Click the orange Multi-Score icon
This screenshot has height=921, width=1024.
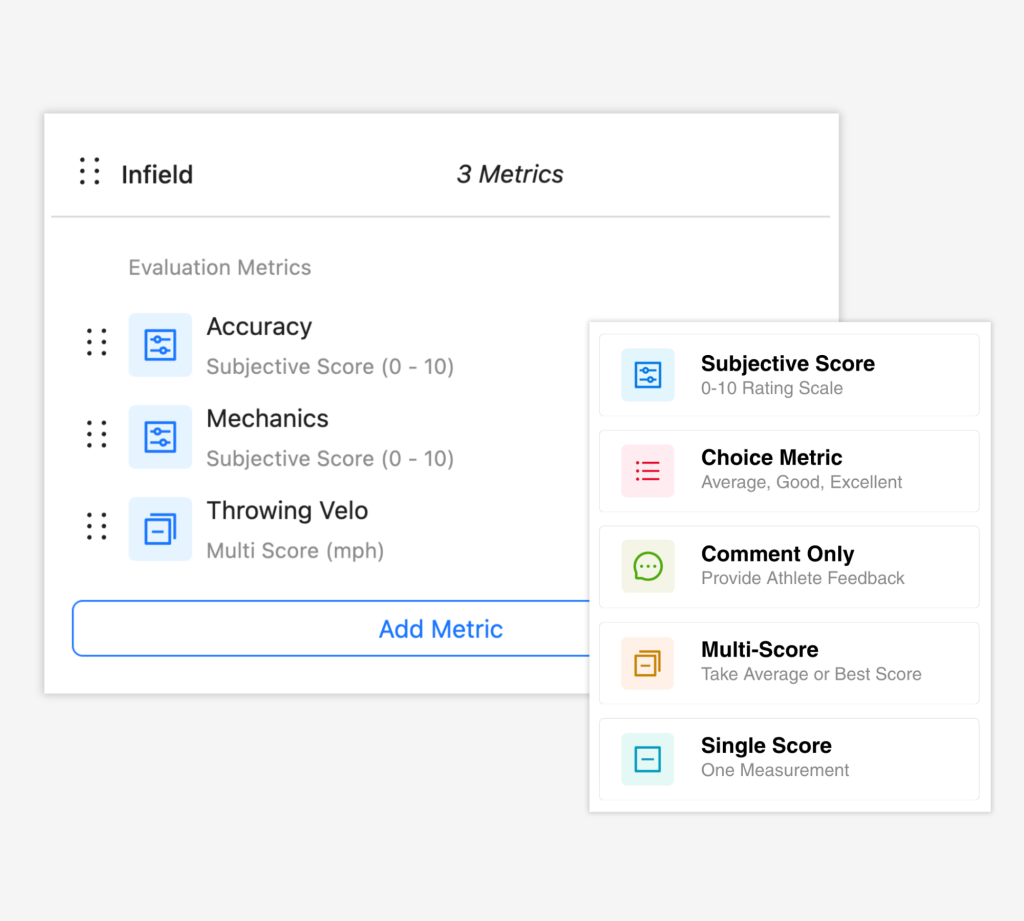click(647, 663)
